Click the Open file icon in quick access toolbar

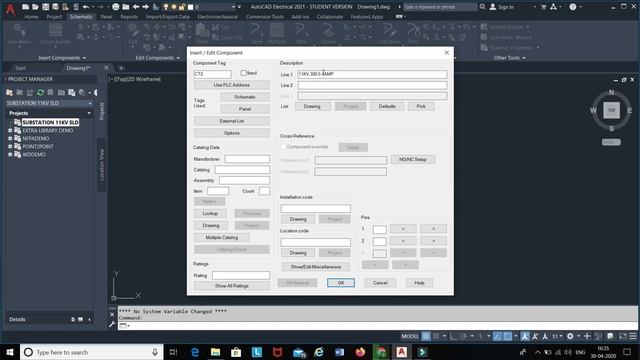[x=36, y=7]
